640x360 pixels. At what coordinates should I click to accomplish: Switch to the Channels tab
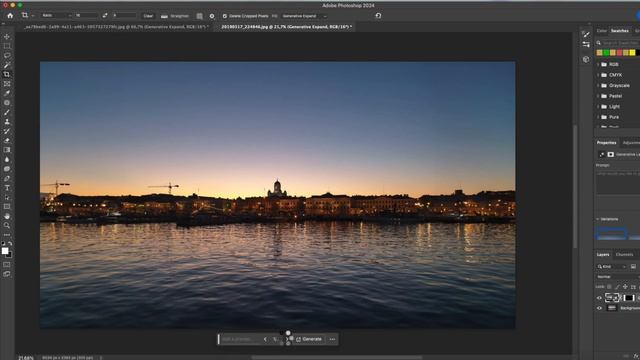pos(624,255)
